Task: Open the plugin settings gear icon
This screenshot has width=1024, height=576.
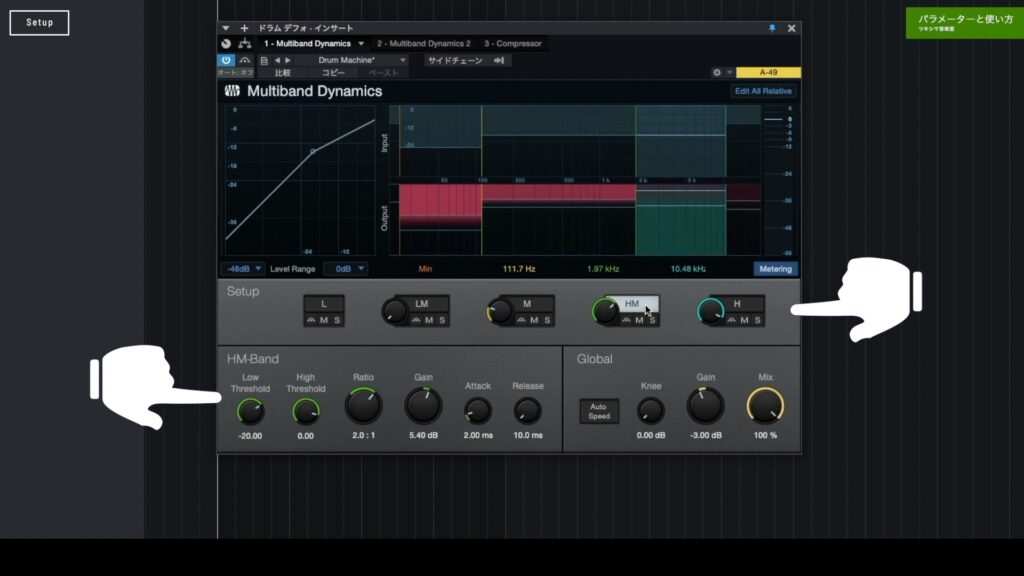Action: tap(716, 72)
